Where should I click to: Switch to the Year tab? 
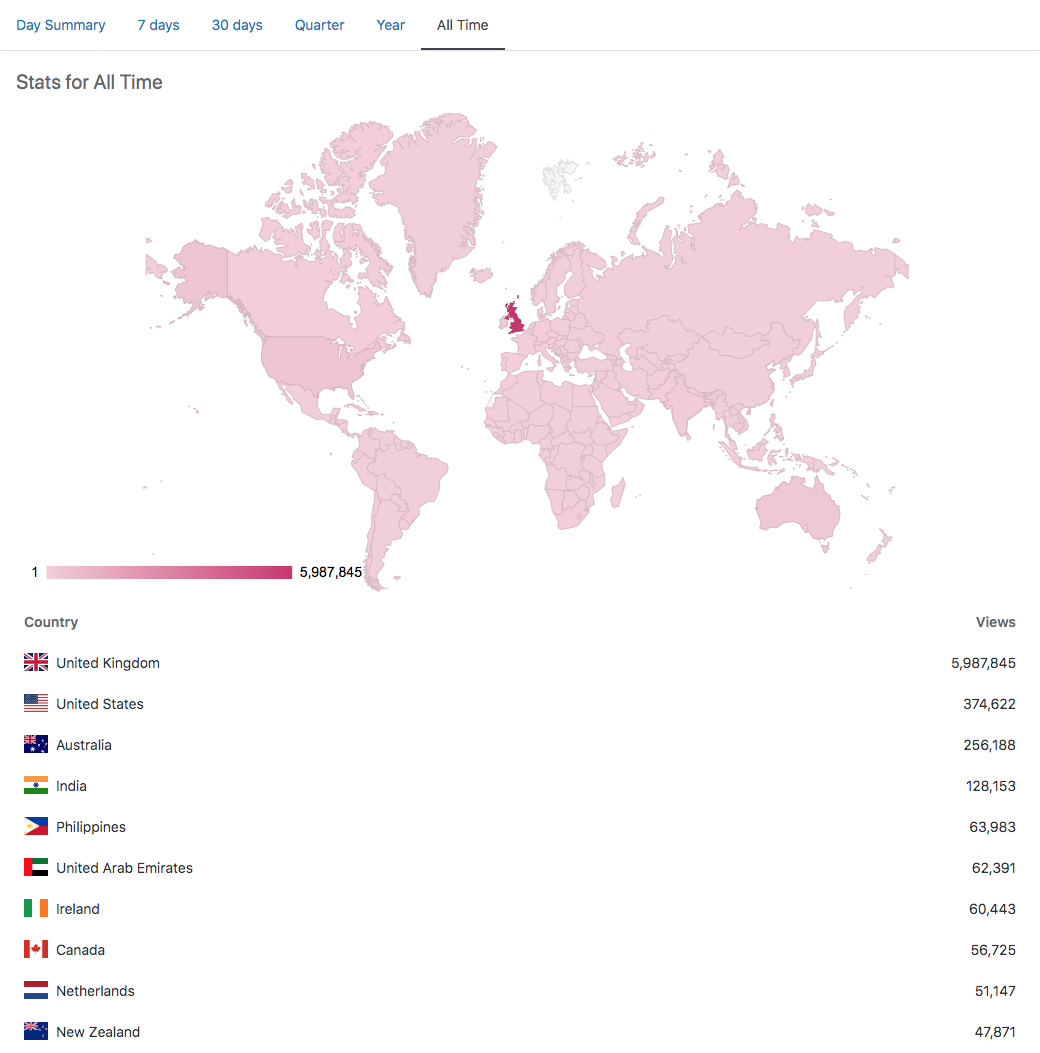(391, 25)
